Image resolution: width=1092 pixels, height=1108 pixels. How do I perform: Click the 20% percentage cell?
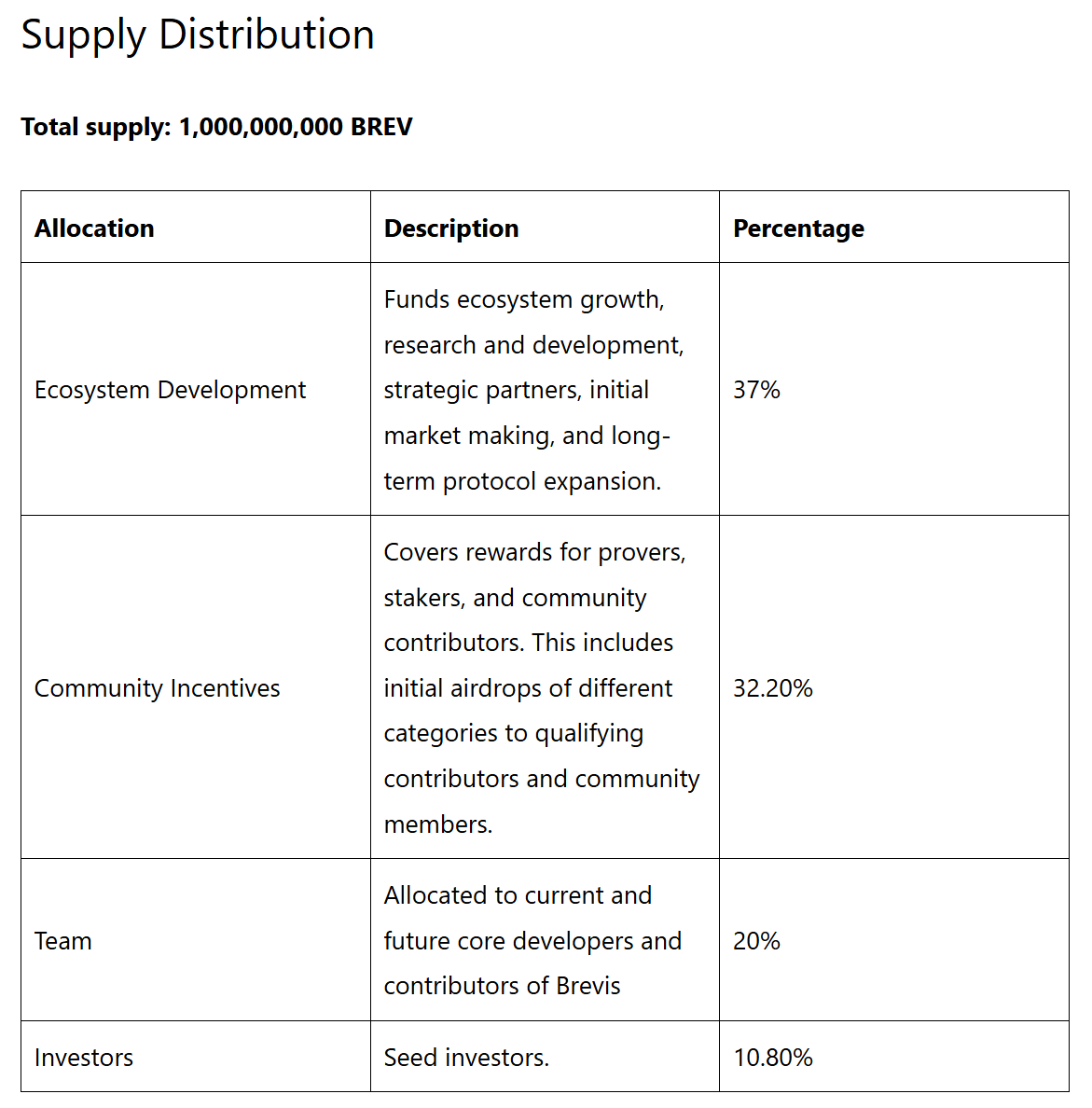tap(756, 941)
